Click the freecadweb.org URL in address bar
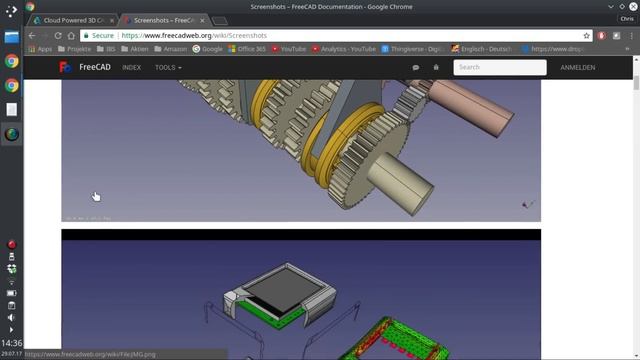The image size is (640, 360). tap(194, 36)
